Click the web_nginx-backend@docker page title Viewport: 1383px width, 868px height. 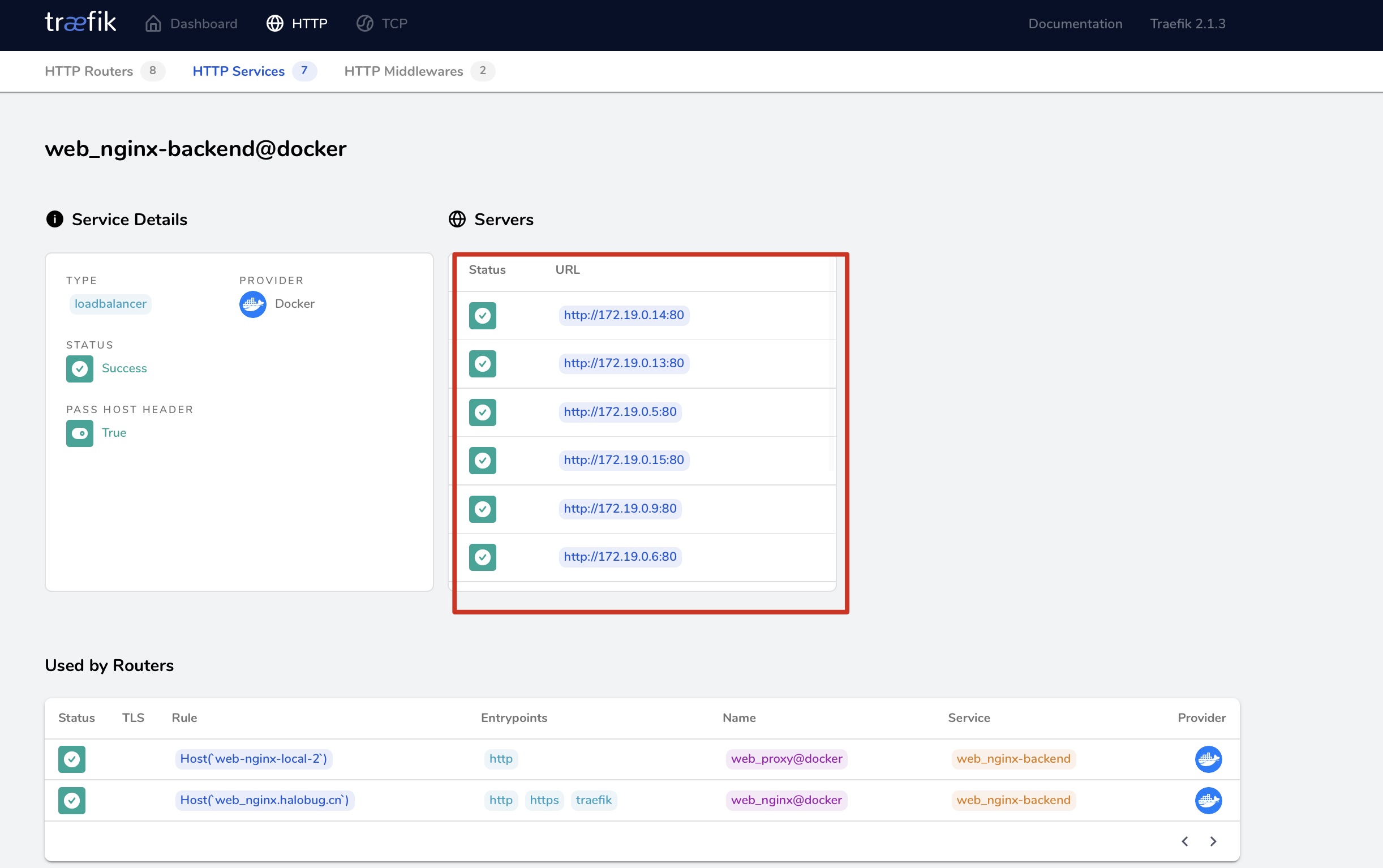[x=196, y=149]
